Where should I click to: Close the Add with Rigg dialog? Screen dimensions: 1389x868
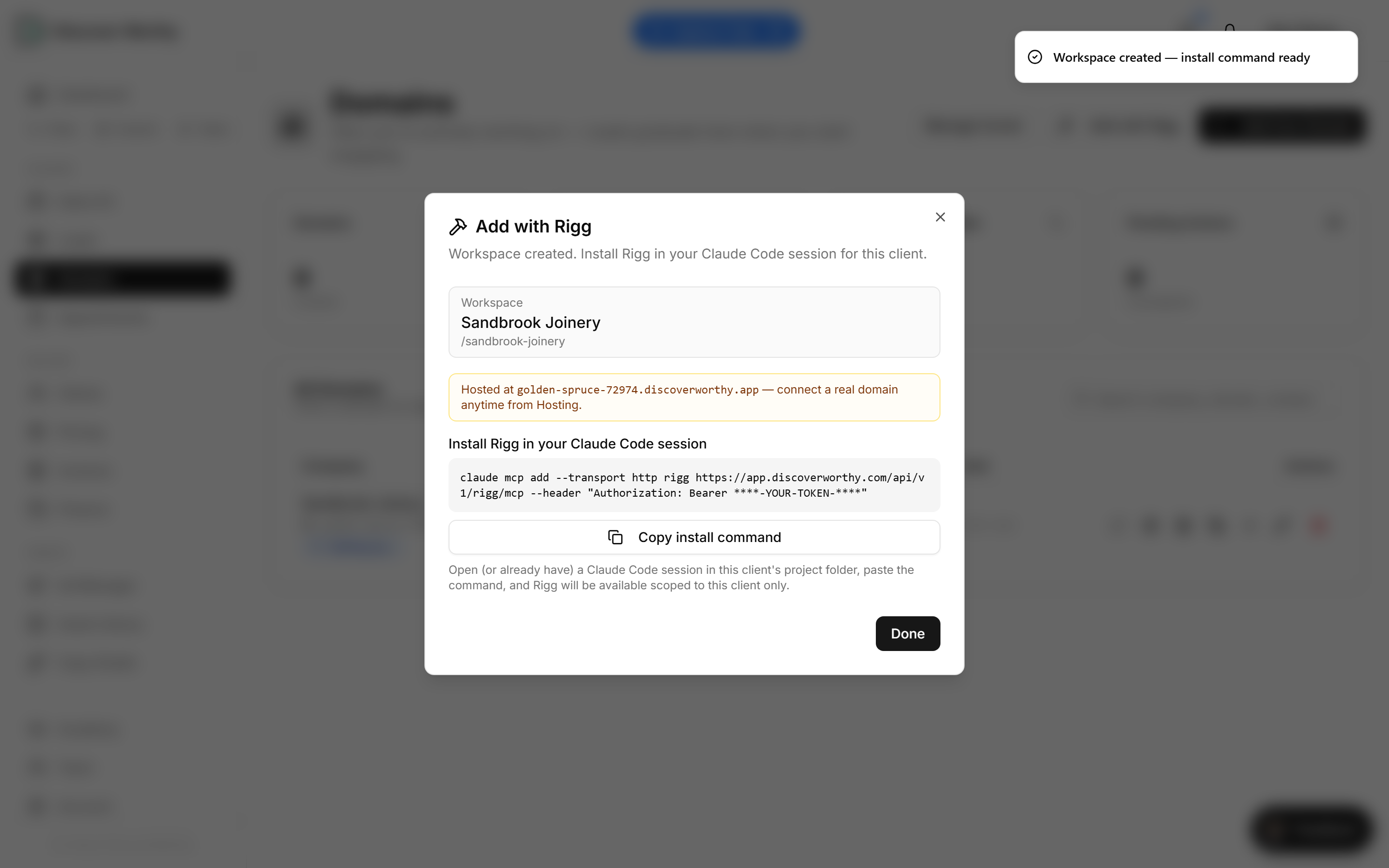coord(940,217)
